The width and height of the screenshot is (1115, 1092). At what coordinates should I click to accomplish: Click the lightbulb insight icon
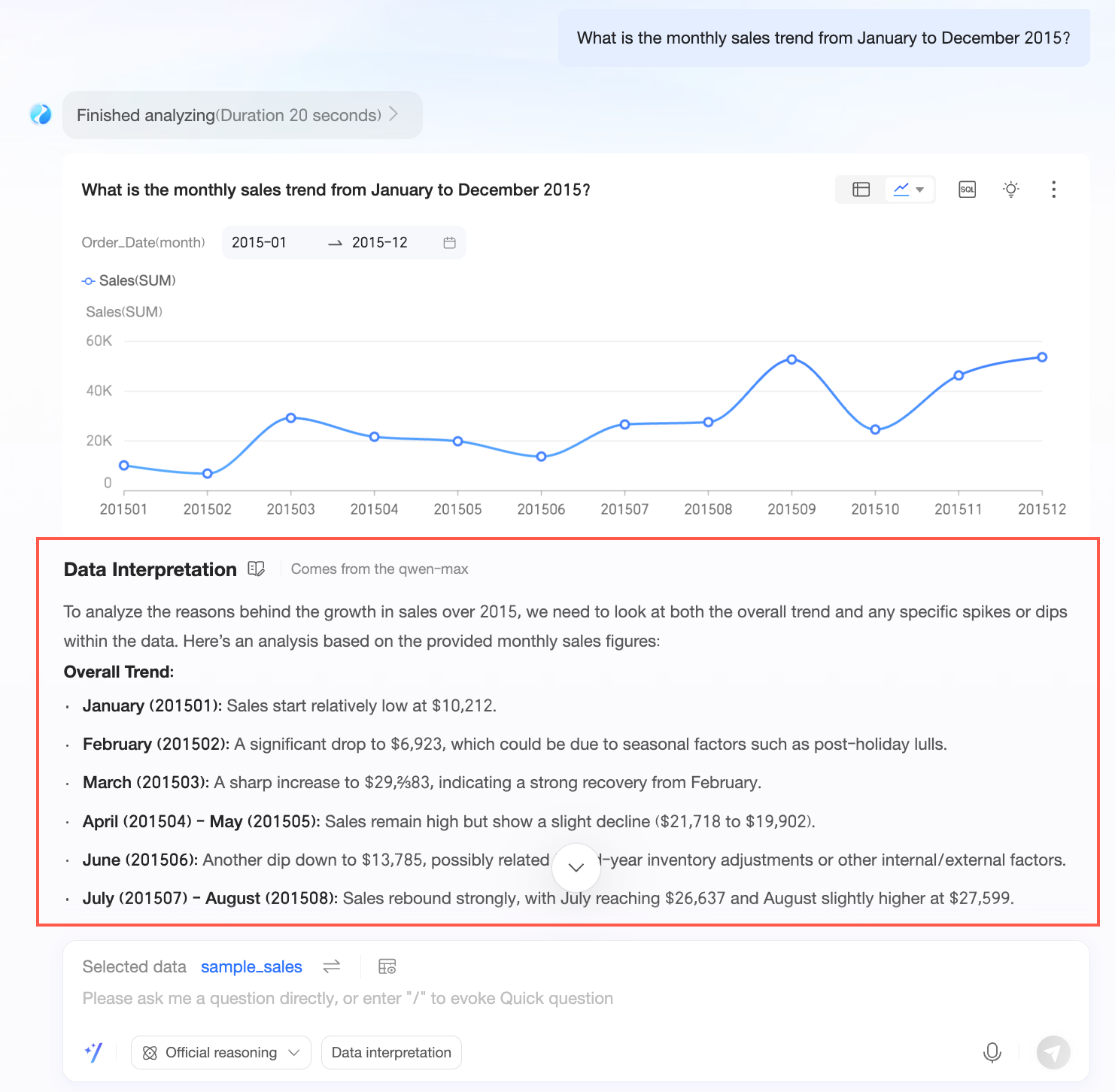click(x=1011, y=190)
